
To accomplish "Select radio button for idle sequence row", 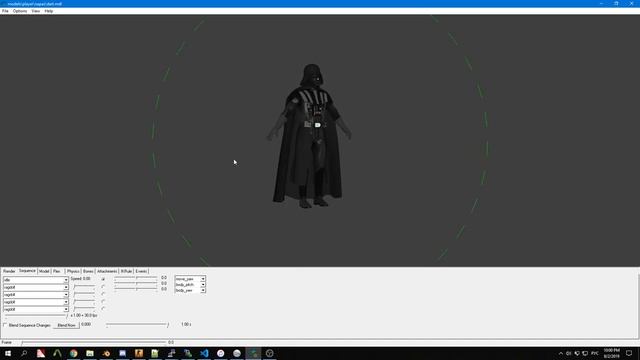I will coord(103,279).
